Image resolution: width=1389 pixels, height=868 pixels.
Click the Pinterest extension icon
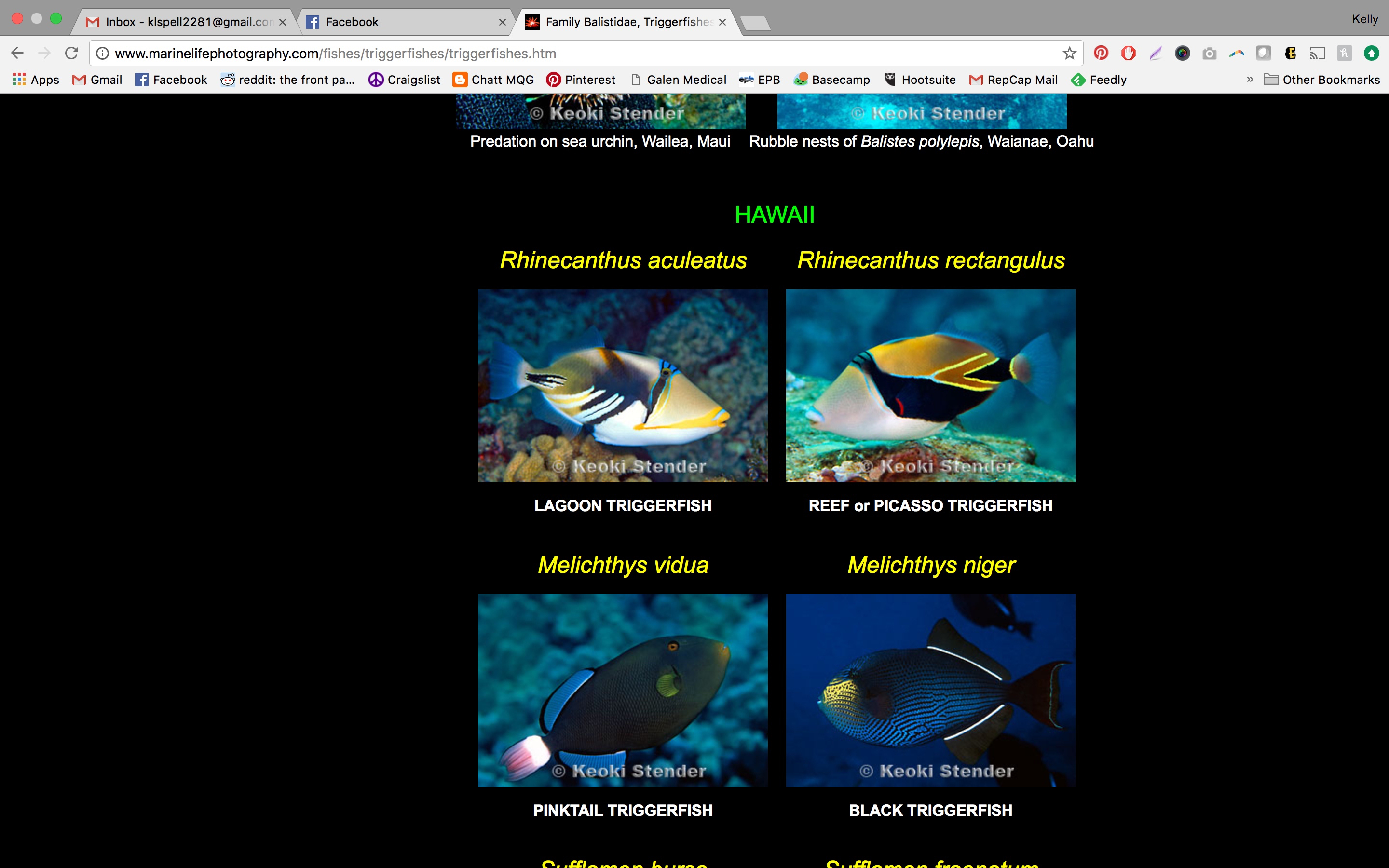1100,54
